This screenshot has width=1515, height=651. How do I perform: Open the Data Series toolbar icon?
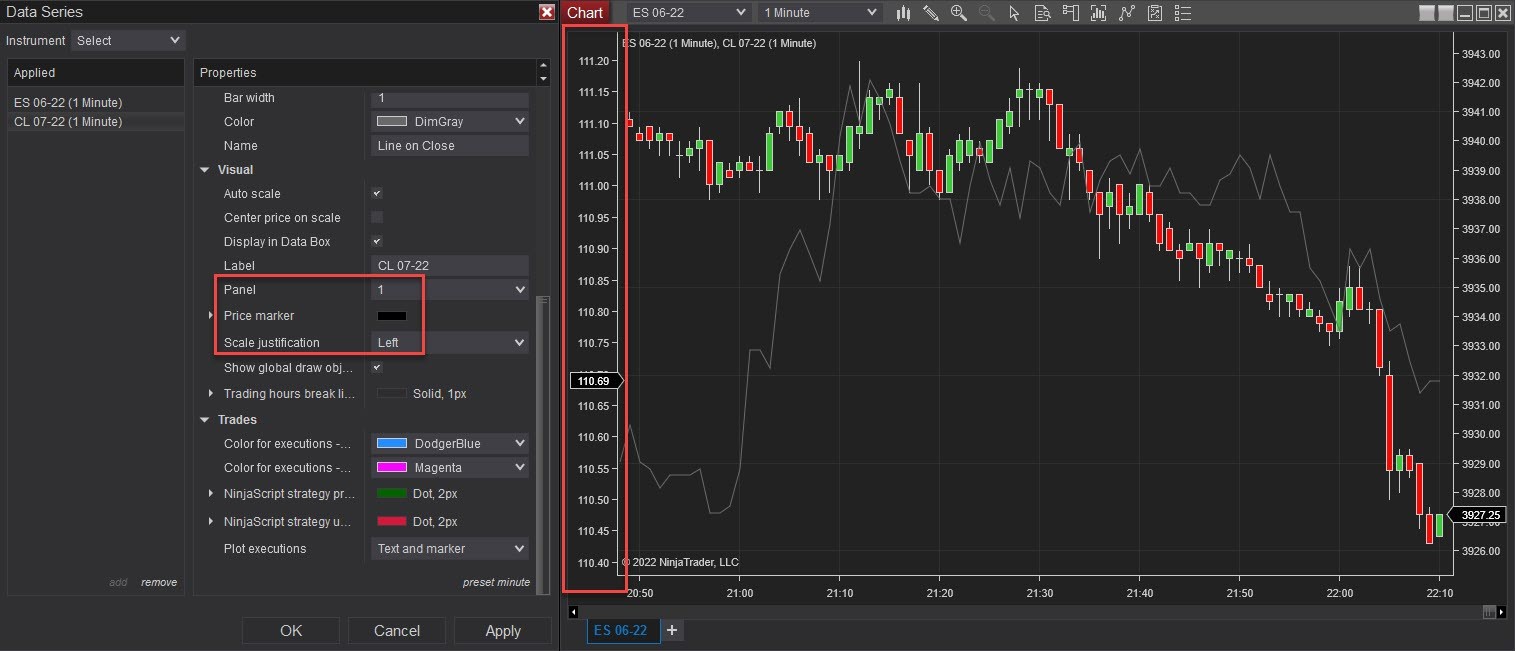point(1099,13)
